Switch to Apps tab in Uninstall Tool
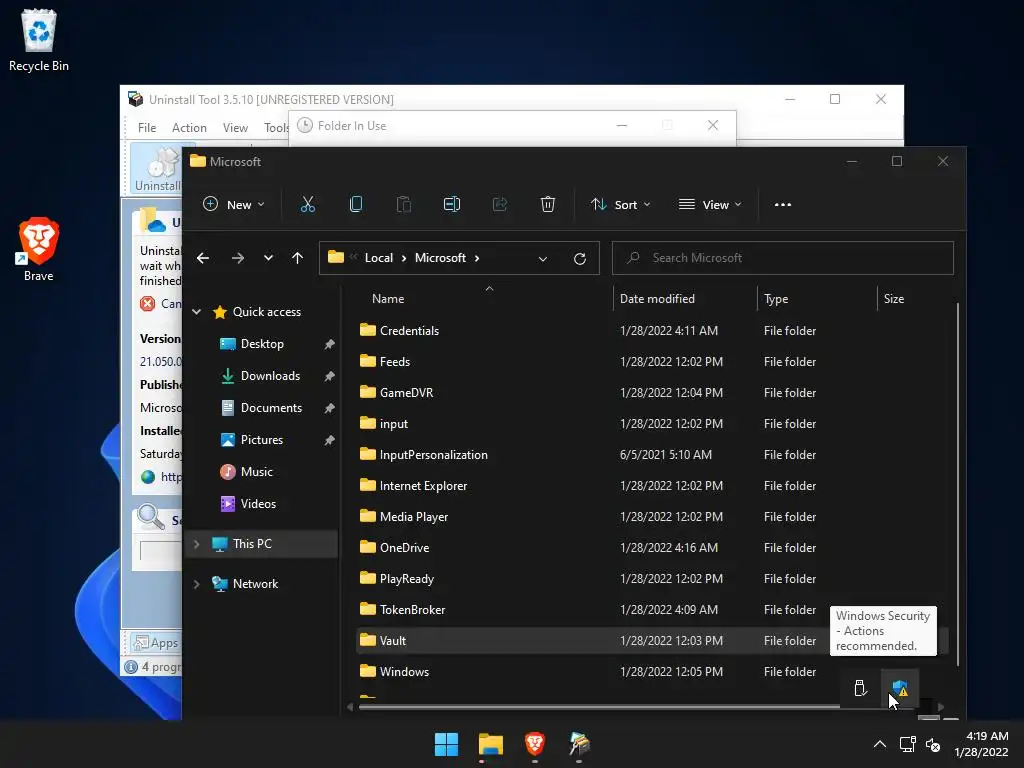Image resolution: width=1024 pixels, height=768 pixels. point(155,643)
